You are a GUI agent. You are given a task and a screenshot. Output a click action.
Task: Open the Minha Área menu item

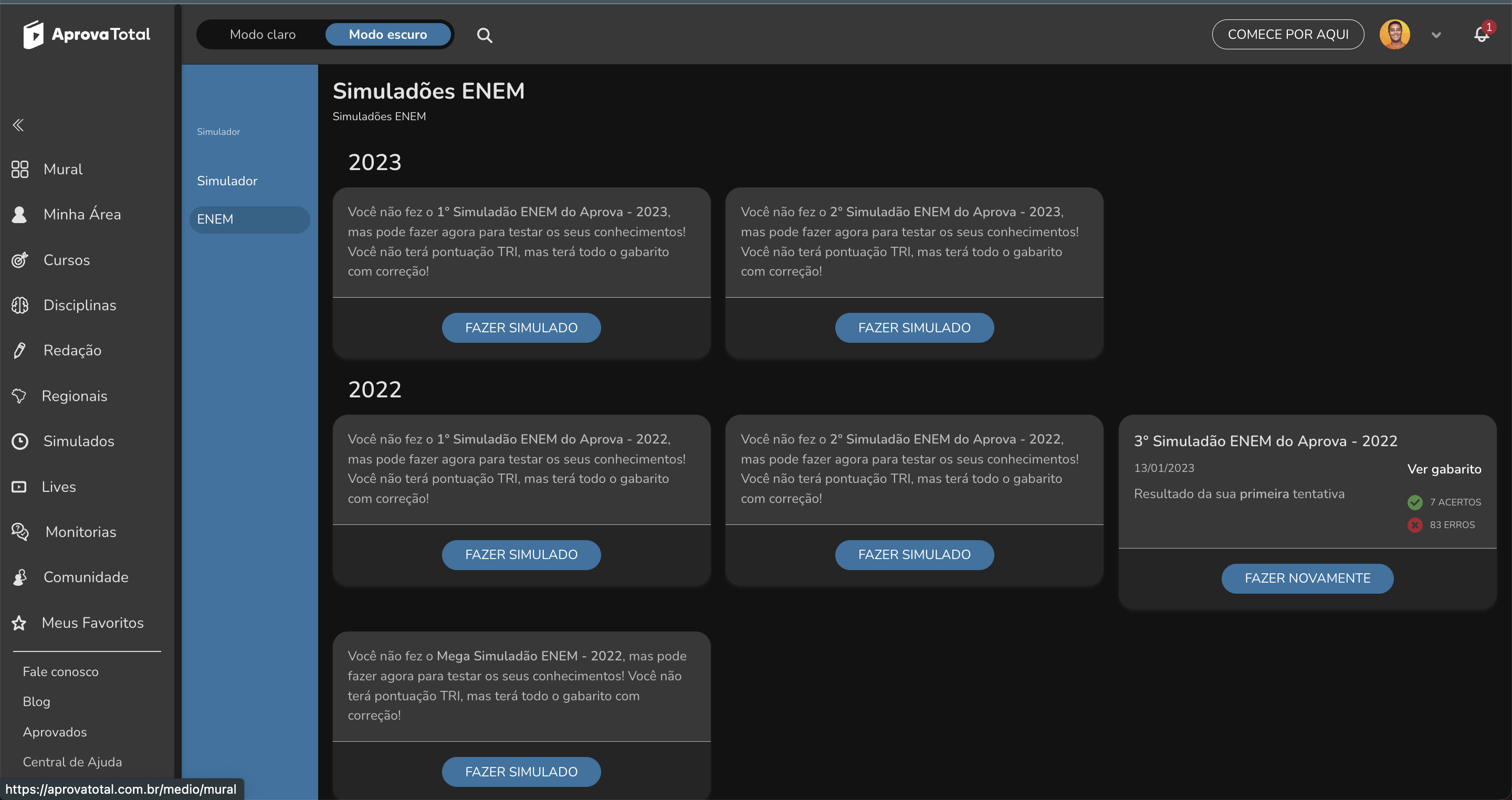click(x=82, y=215)
